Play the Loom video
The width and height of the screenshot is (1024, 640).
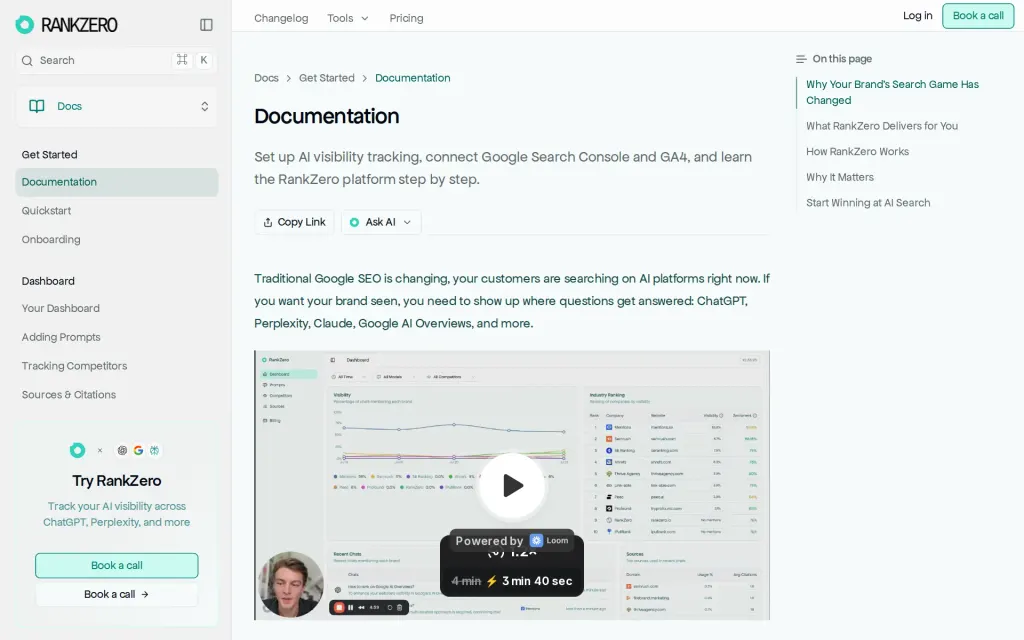(x=512, y=485)
